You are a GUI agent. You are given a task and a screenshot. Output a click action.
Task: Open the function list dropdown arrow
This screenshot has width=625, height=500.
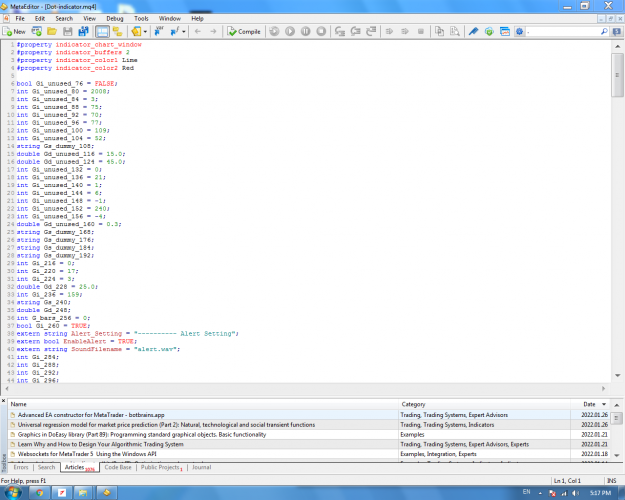(184, 31)
